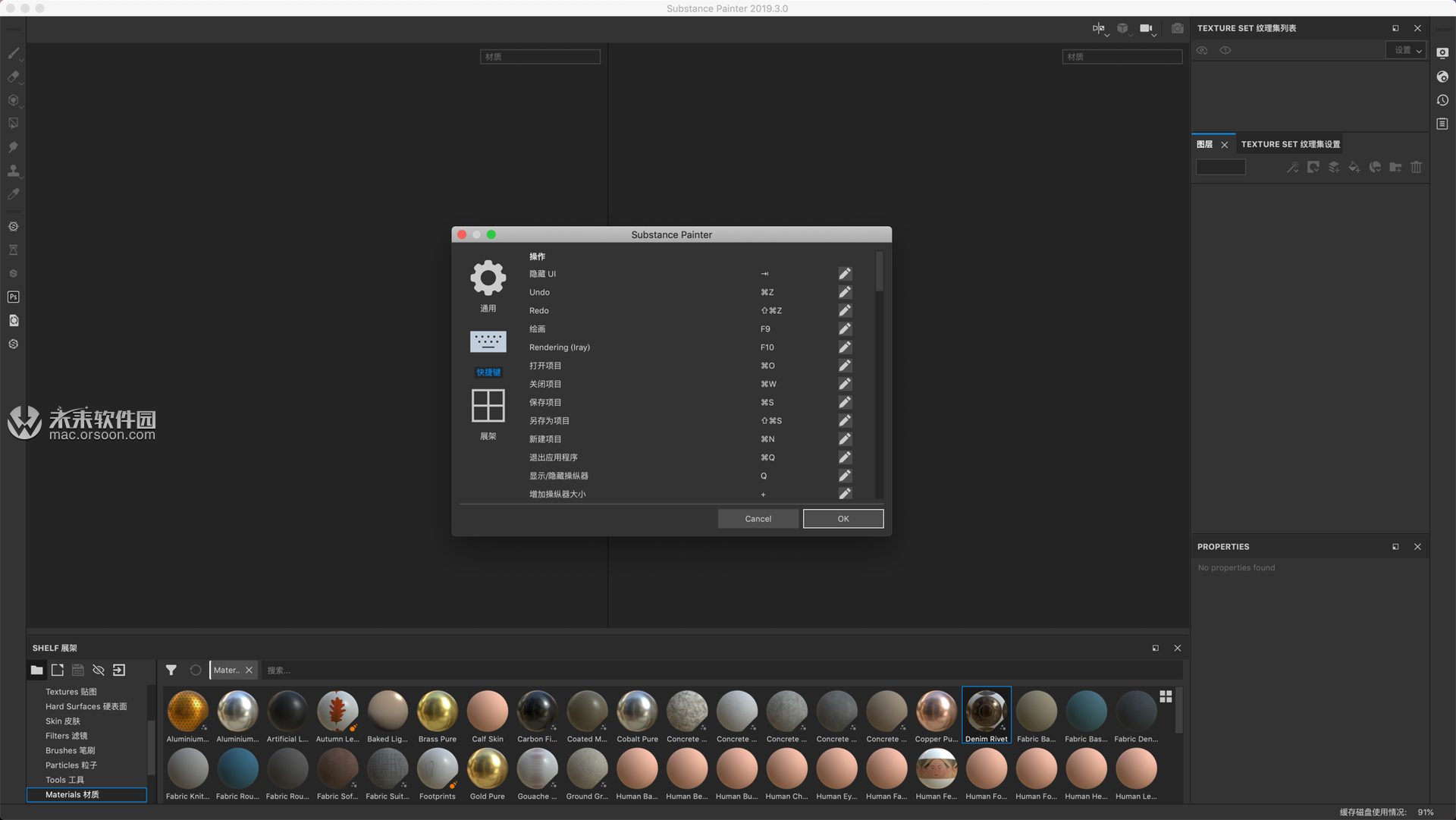Click the 3D cube view mode icon

[x=1122, y=28]
